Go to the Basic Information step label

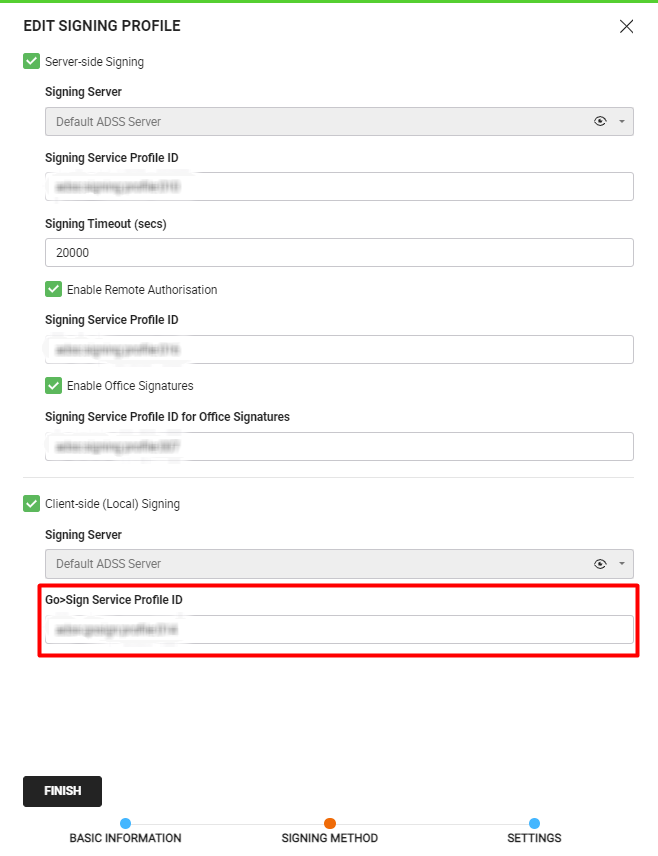click(x=125, y=838)
